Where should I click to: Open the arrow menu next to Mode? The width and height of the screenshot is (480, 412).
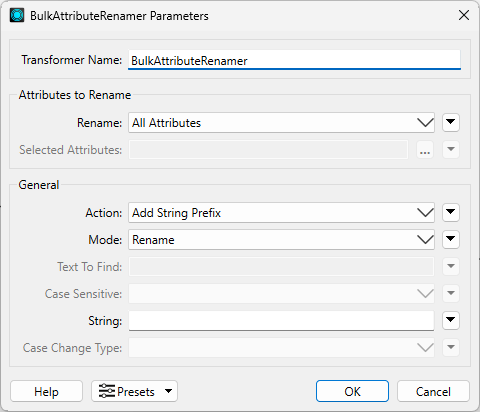[451, 239]
